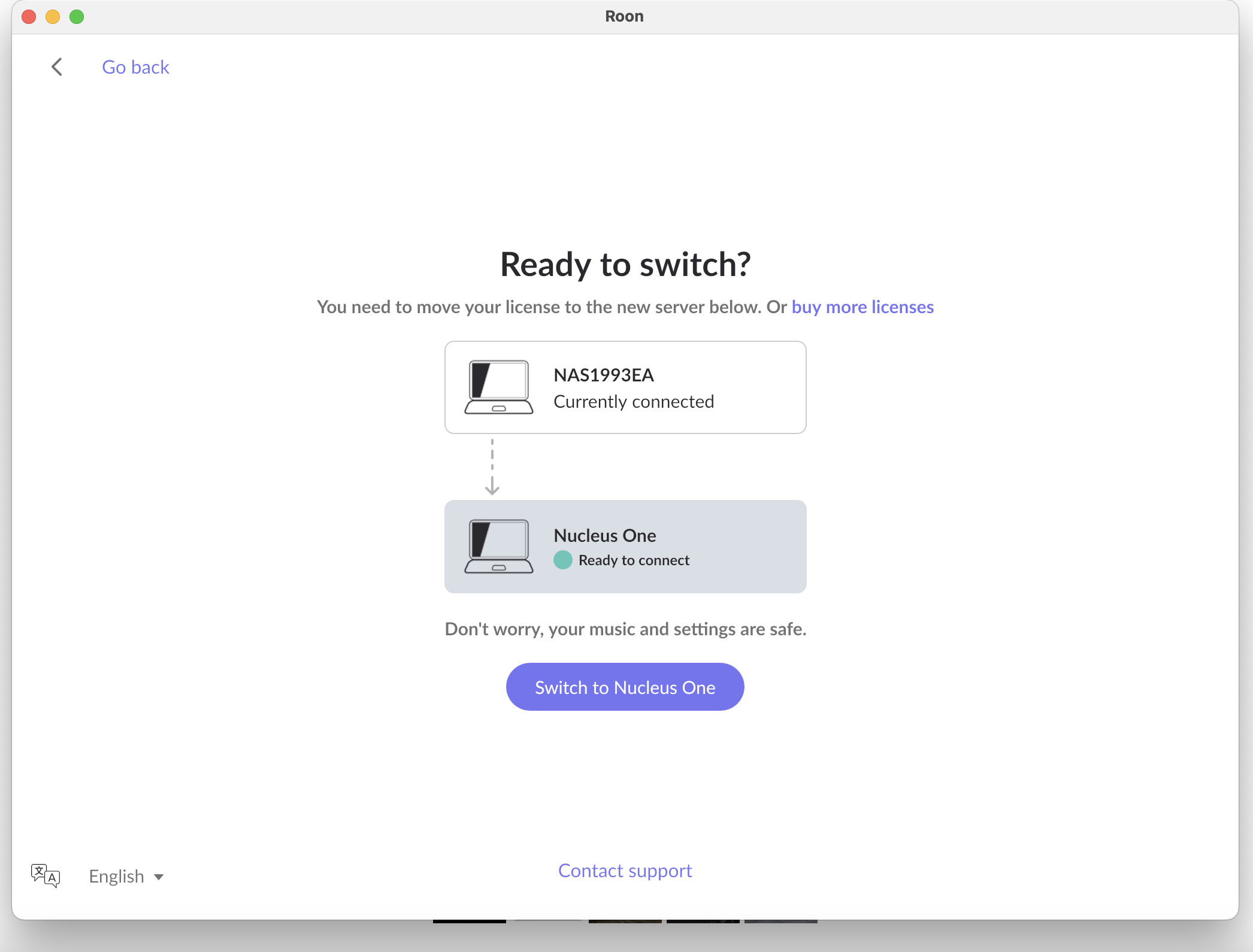Click the Ready to switch heading
This screenshot has height=952, width=1253.
[x=625, y=264]
